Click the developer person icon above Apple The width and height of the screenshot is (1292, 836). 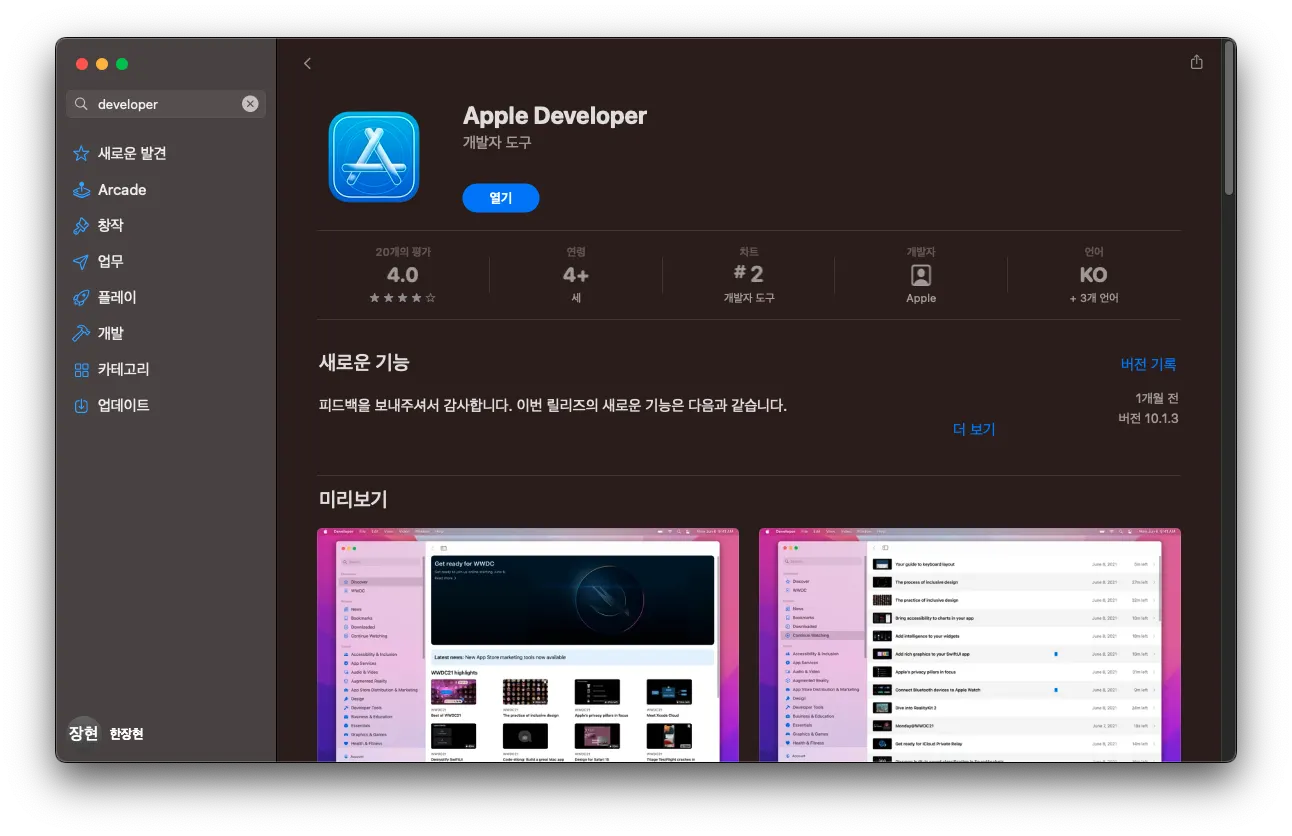pos(921,276)
